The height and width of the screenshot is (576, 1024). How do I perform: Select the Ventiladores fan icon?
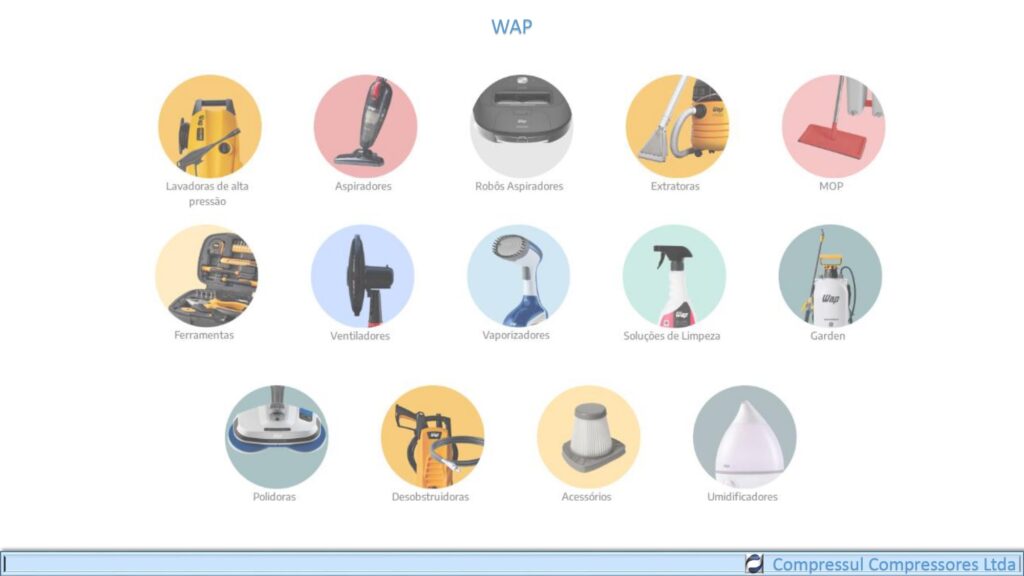pos(362,276)
